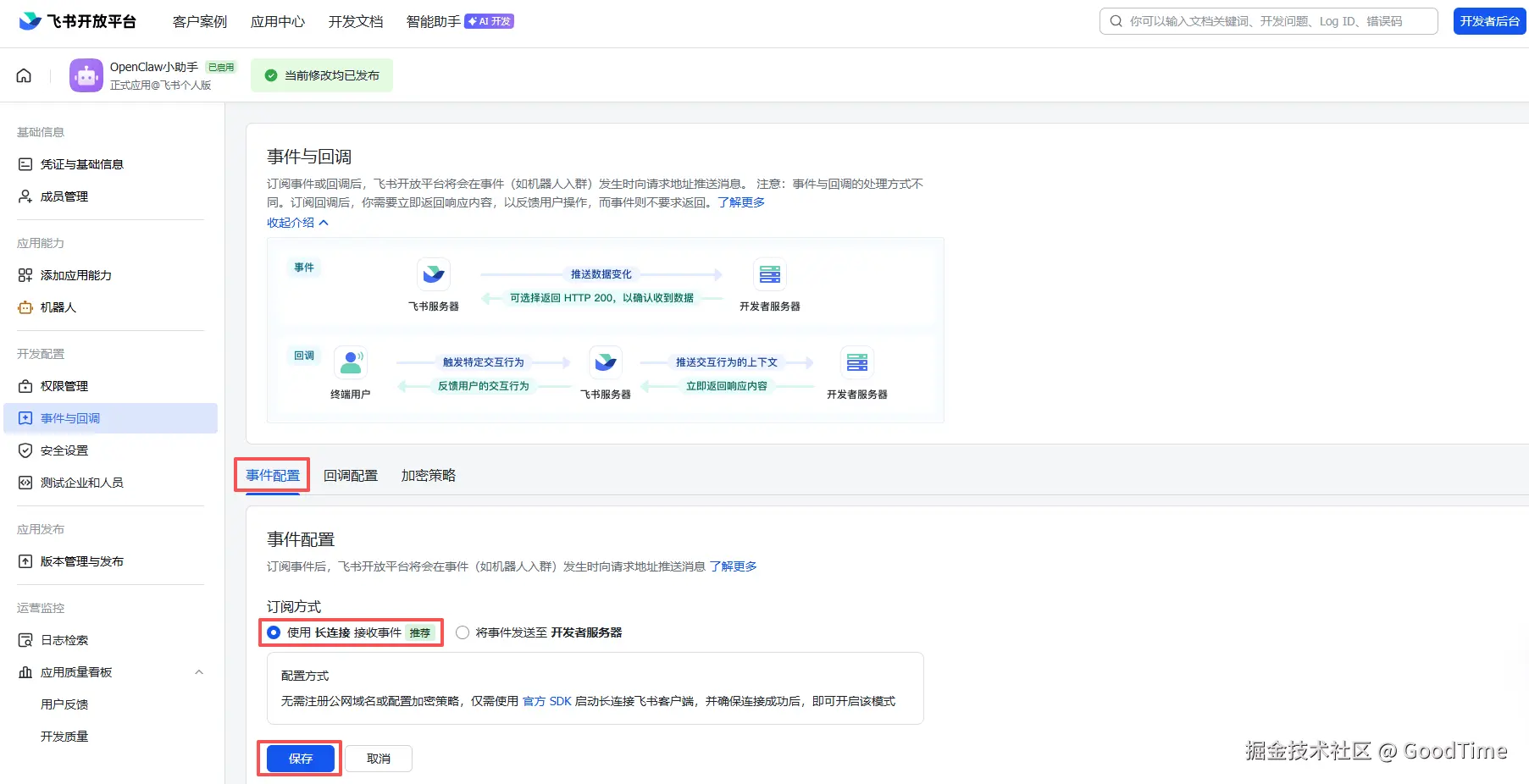Click the 权限管理 lock icon

pos(25,386)
